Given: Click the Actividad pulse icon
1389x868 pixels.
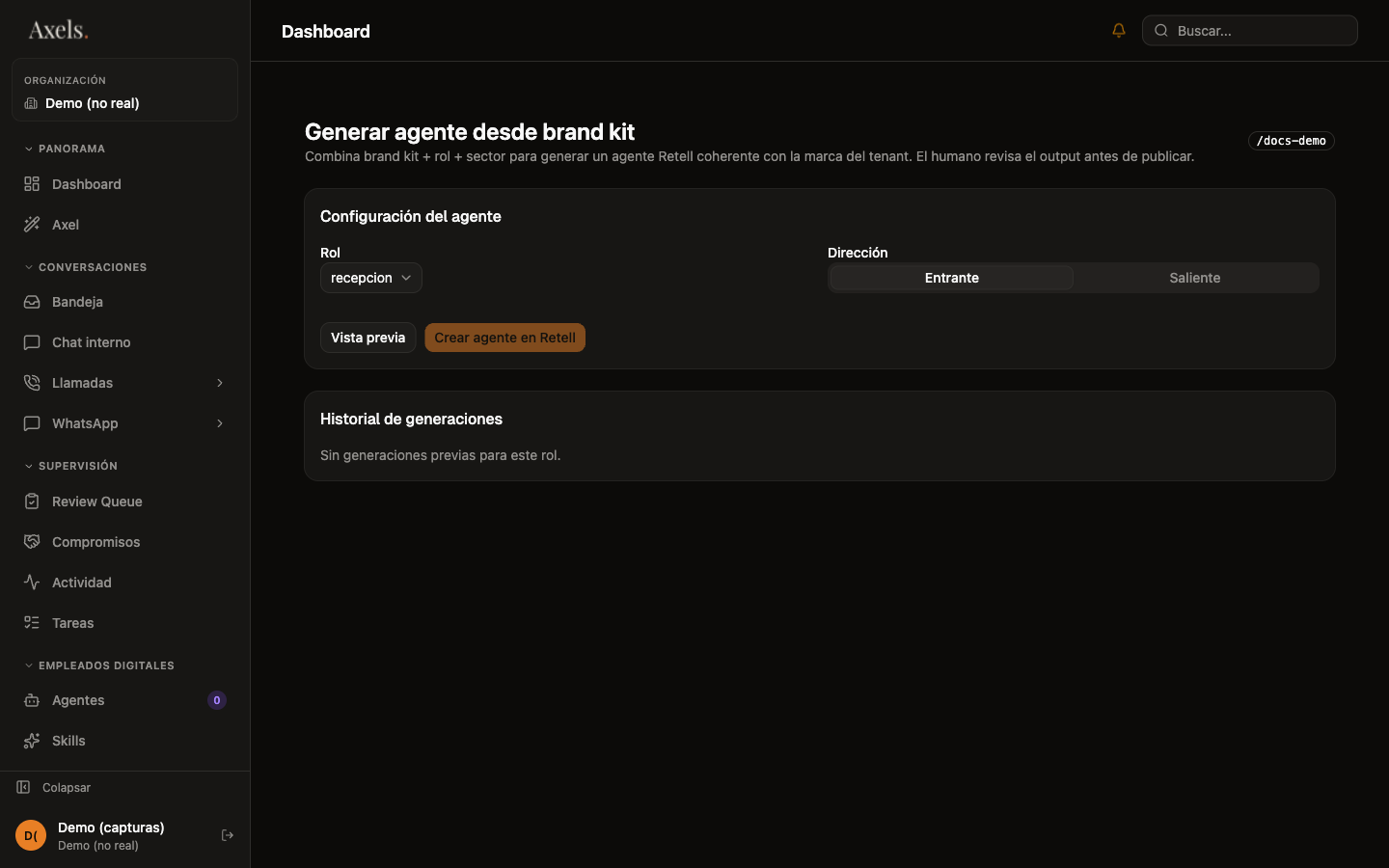Looking at the screenshot, I should [x=32, y=583].
